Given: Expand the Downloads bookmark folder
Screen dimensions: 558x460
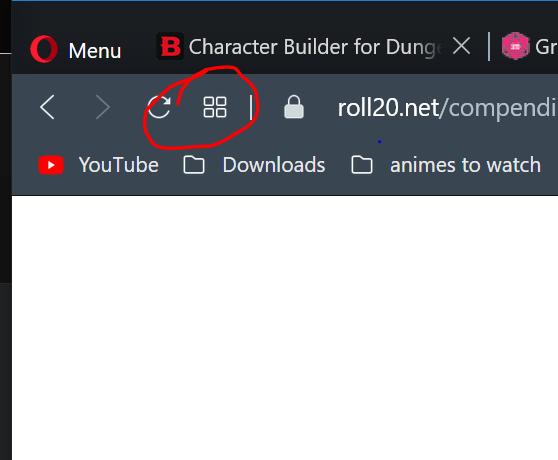Looking at the screenshot, I should coord(254,165).
